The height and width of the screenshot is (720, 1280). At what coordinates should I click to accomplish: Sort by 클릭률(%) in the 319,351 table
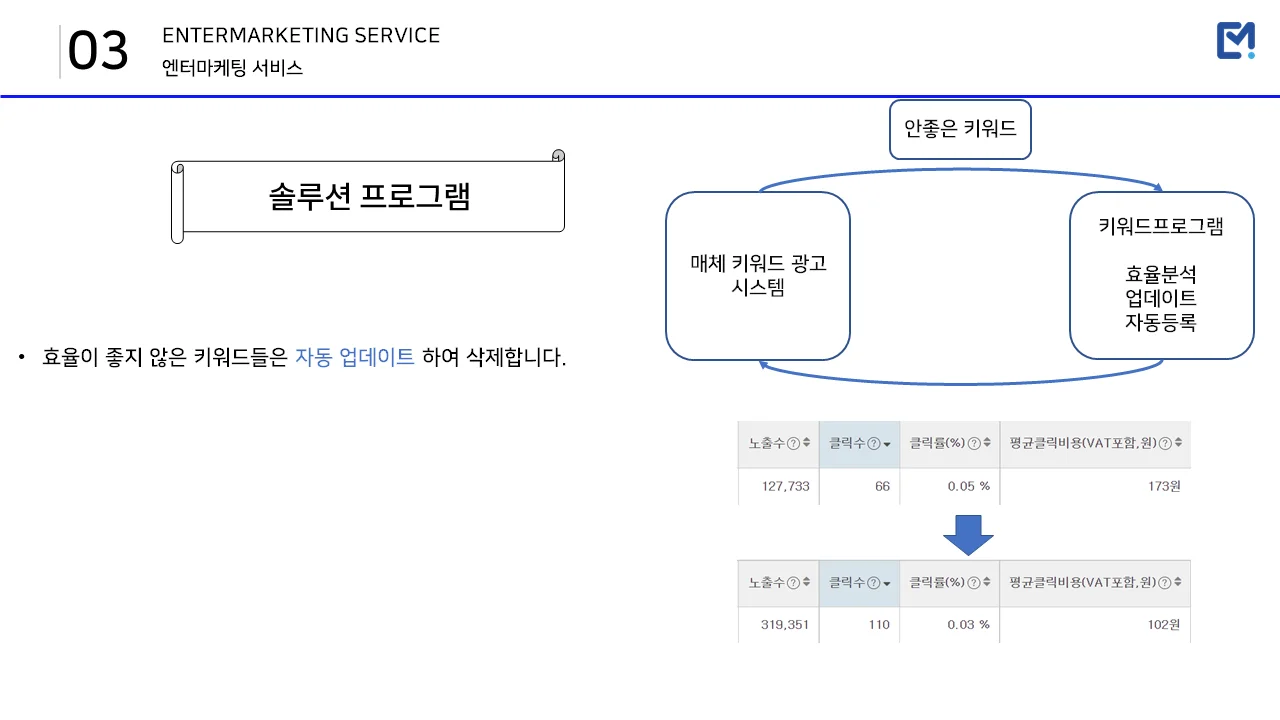tap(987, 582)
